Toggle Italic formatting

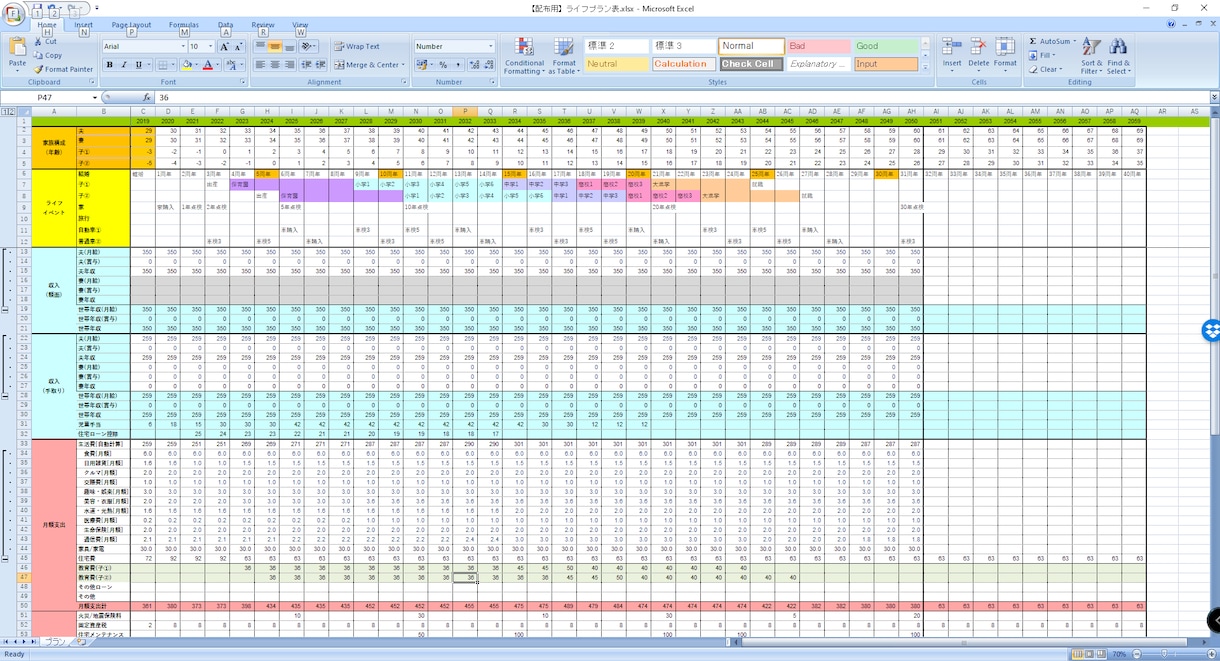click(124, 64)
